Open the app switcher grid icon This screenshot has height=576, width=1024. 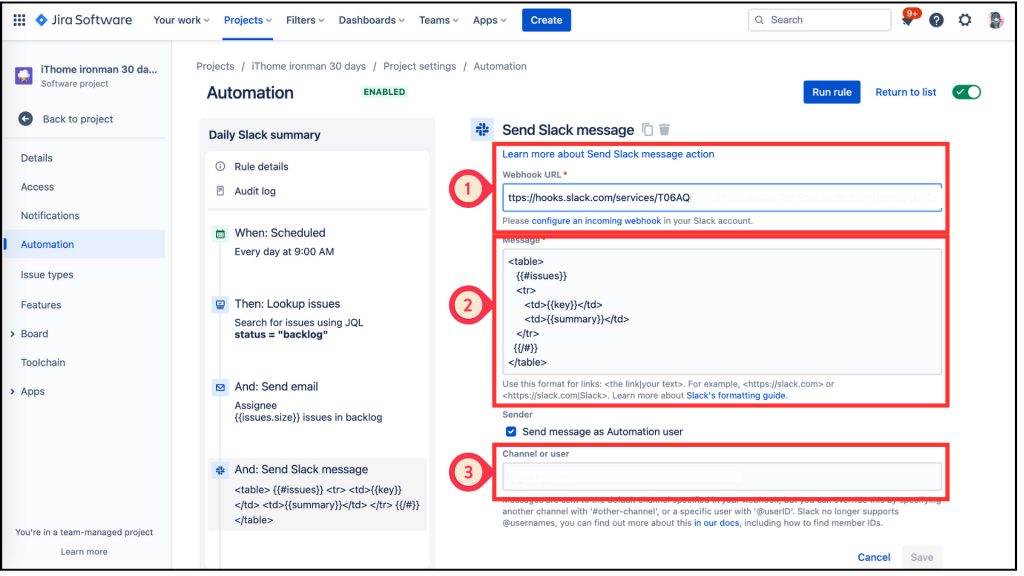(x=19, y=20)
